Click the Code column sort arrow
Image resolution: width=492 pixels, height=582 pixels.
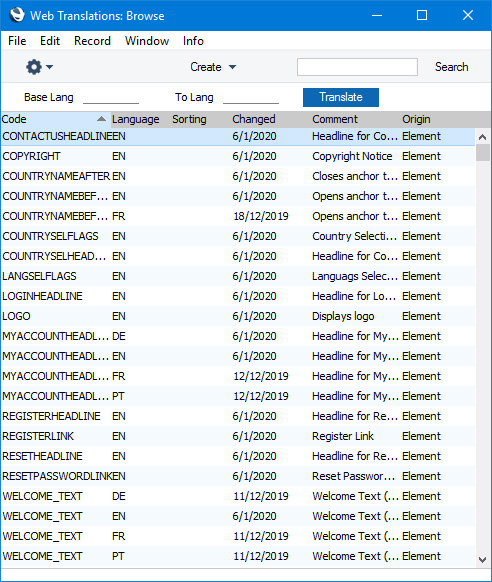pos(101,119)
